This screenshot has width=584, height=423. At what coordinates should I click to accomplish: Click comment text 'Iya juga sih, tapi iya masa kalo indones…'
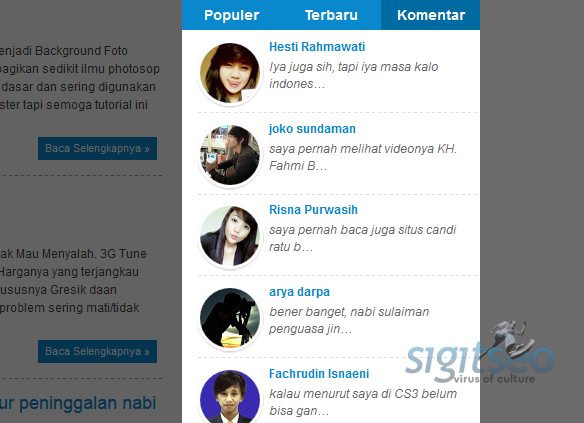pyautogui.click(x=353, y=75)
